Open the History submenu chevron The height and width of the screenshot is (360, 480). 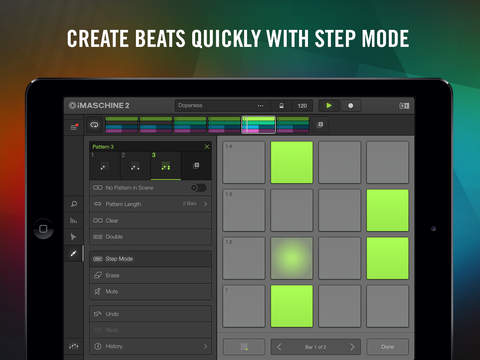pos(204,347)
